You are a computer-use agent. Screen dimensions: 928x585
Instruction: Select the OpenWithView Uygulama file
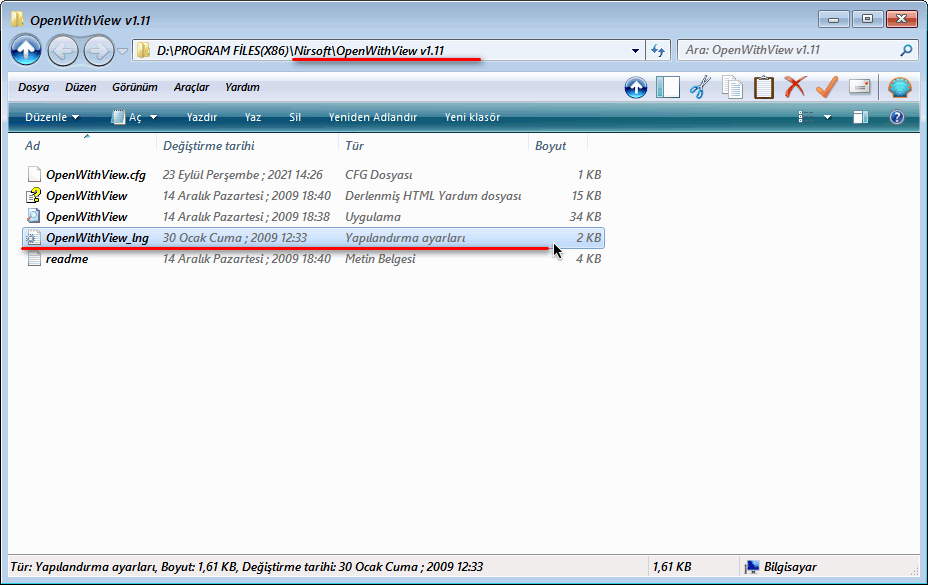313,217
